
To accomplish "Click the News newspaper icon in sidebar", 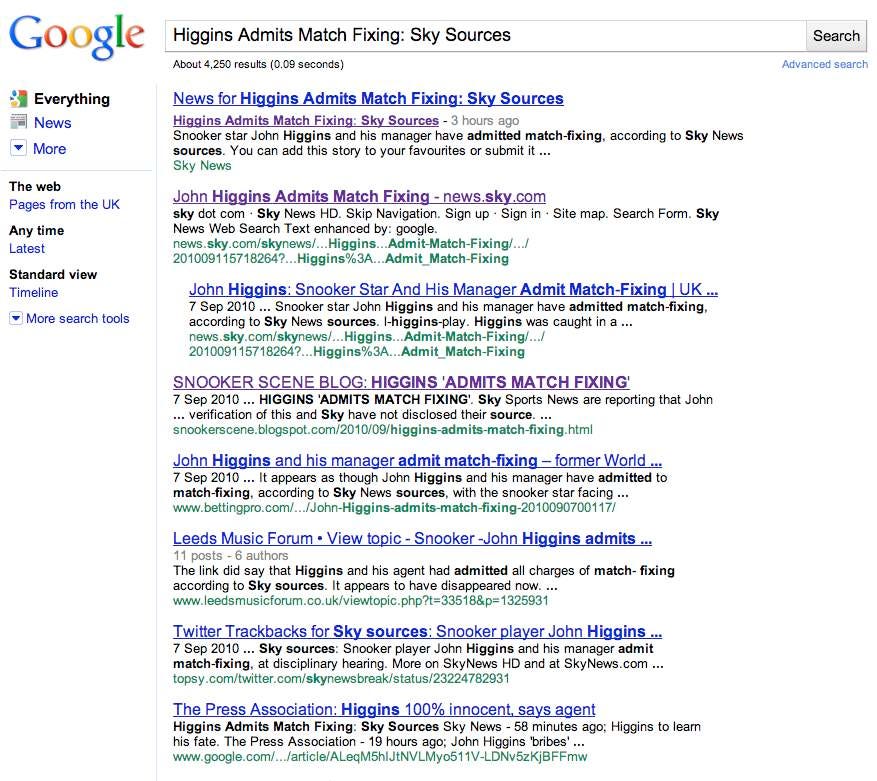I will click(18, 121).
